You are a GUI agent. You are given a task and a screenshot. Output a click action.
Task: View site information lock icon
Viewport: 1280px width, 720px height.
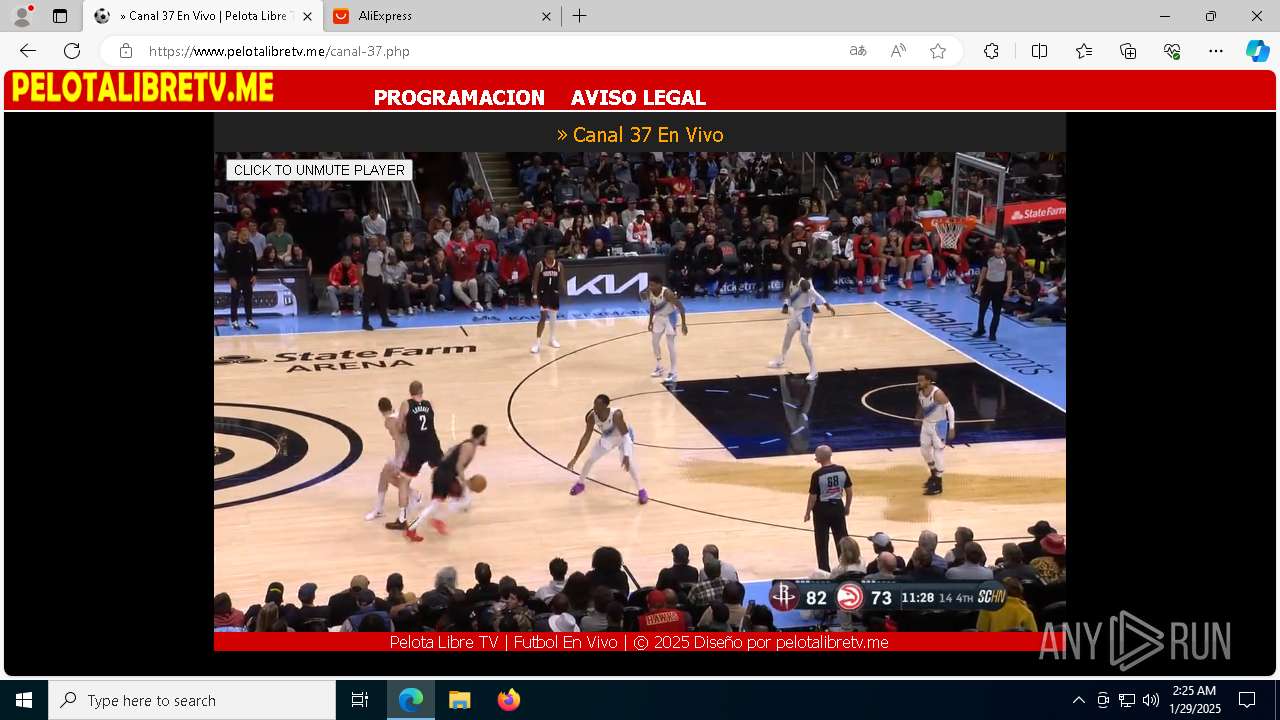point(126,51)
